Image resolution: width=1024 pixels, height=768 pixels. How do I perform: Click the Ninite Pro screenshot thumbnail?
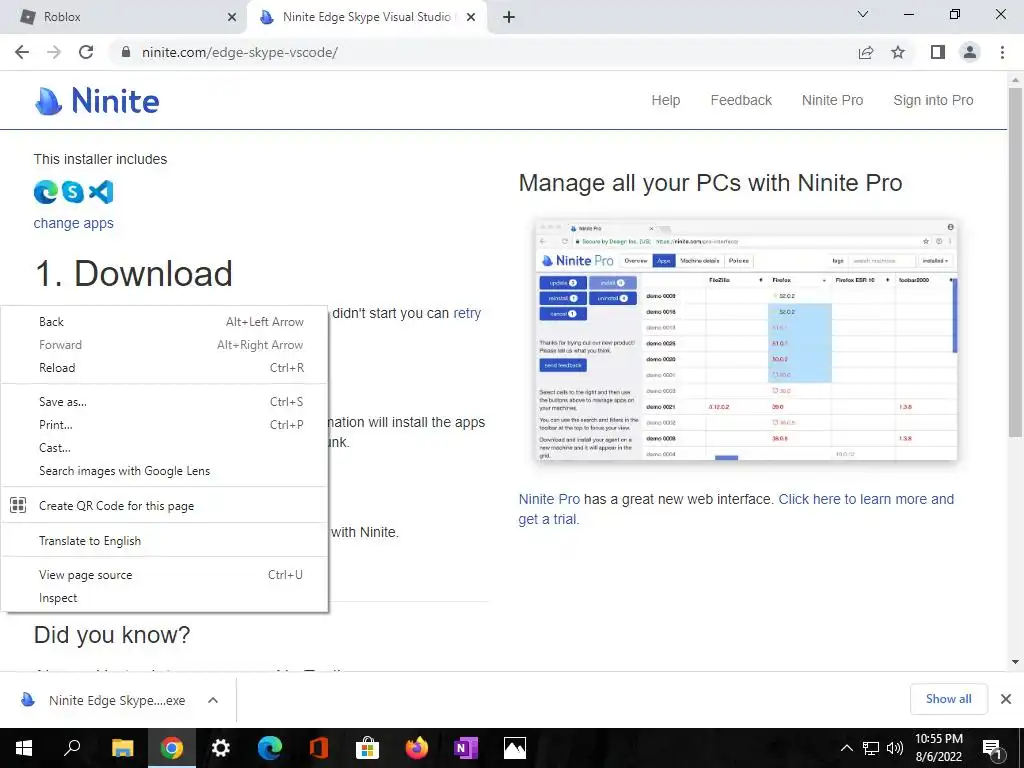click(x=746, y=341)
